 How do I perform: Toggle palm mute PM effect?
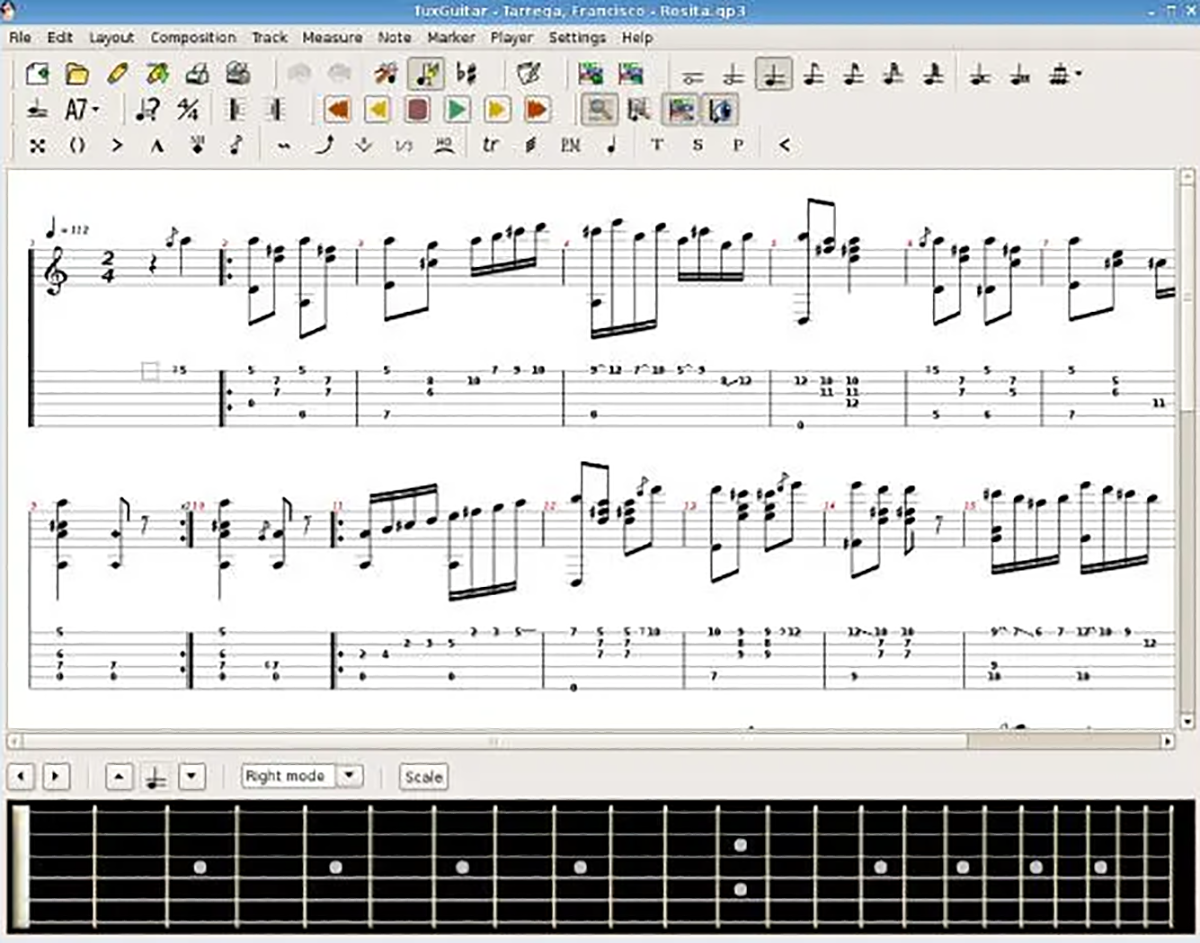point(570,145)
